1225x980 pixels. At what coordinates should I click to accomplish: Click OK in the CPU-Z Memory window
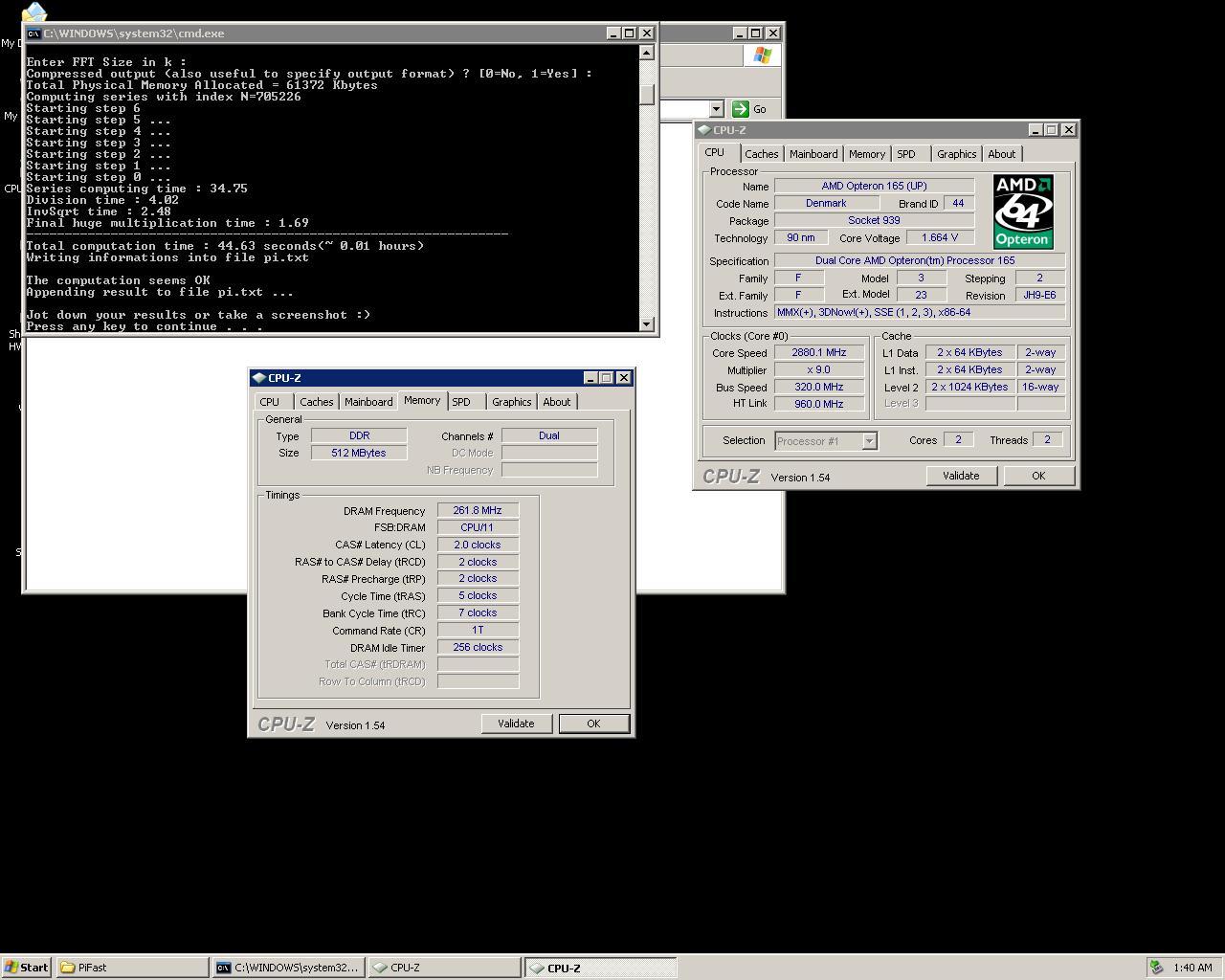(x=593, y=724)
